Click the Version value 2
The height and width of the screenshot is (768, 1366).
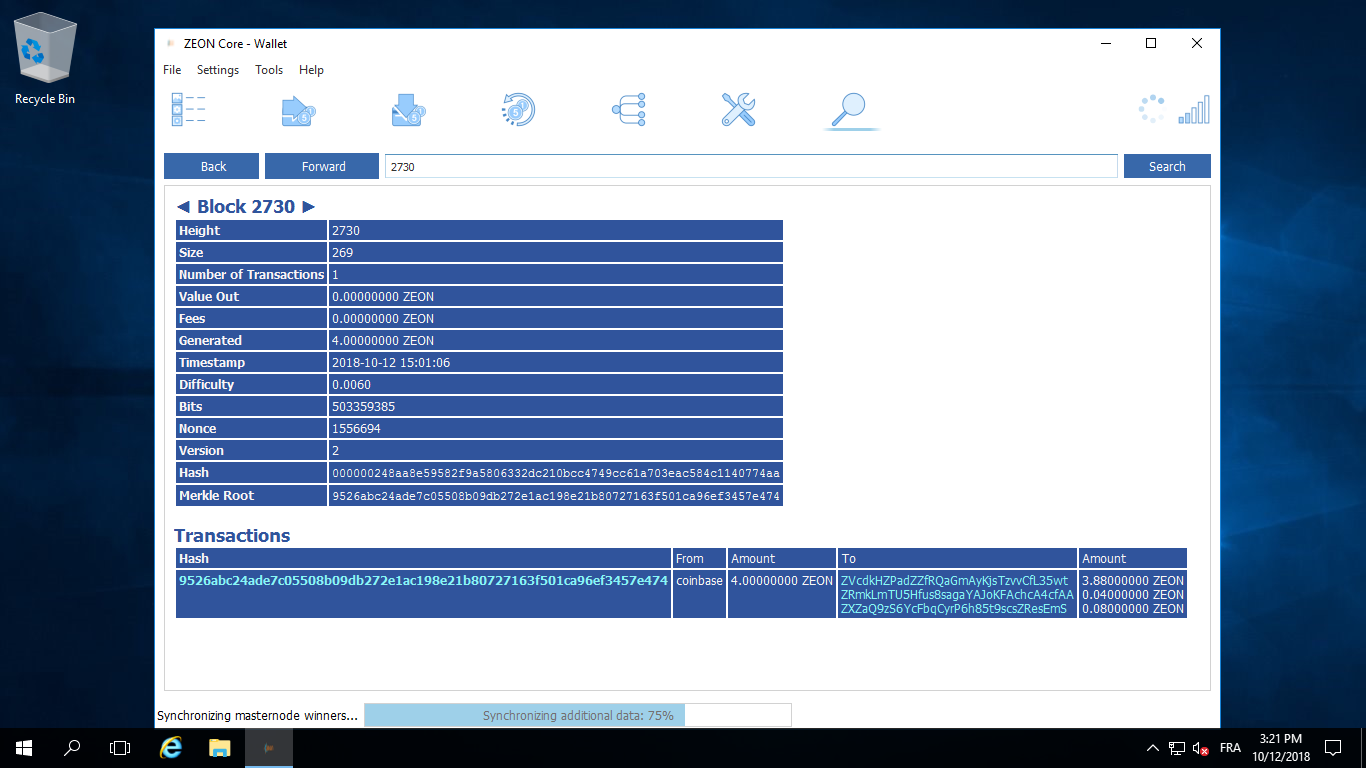[336, 450]
